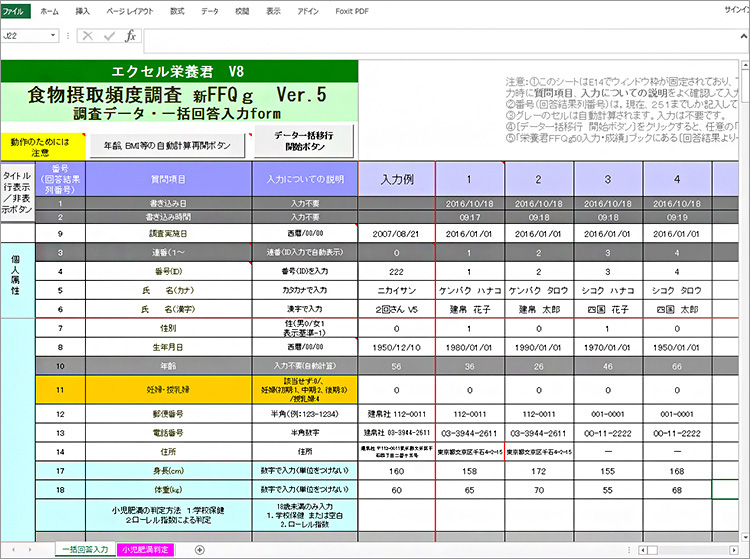Select the 調査実施日 row label

168,234
